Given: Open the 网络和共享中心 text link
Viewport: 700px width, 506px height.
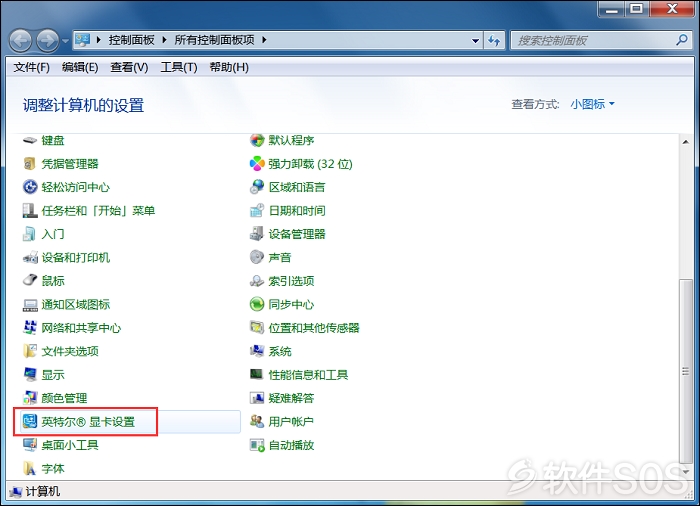Looking at the screenshot, I should [81, 328].
